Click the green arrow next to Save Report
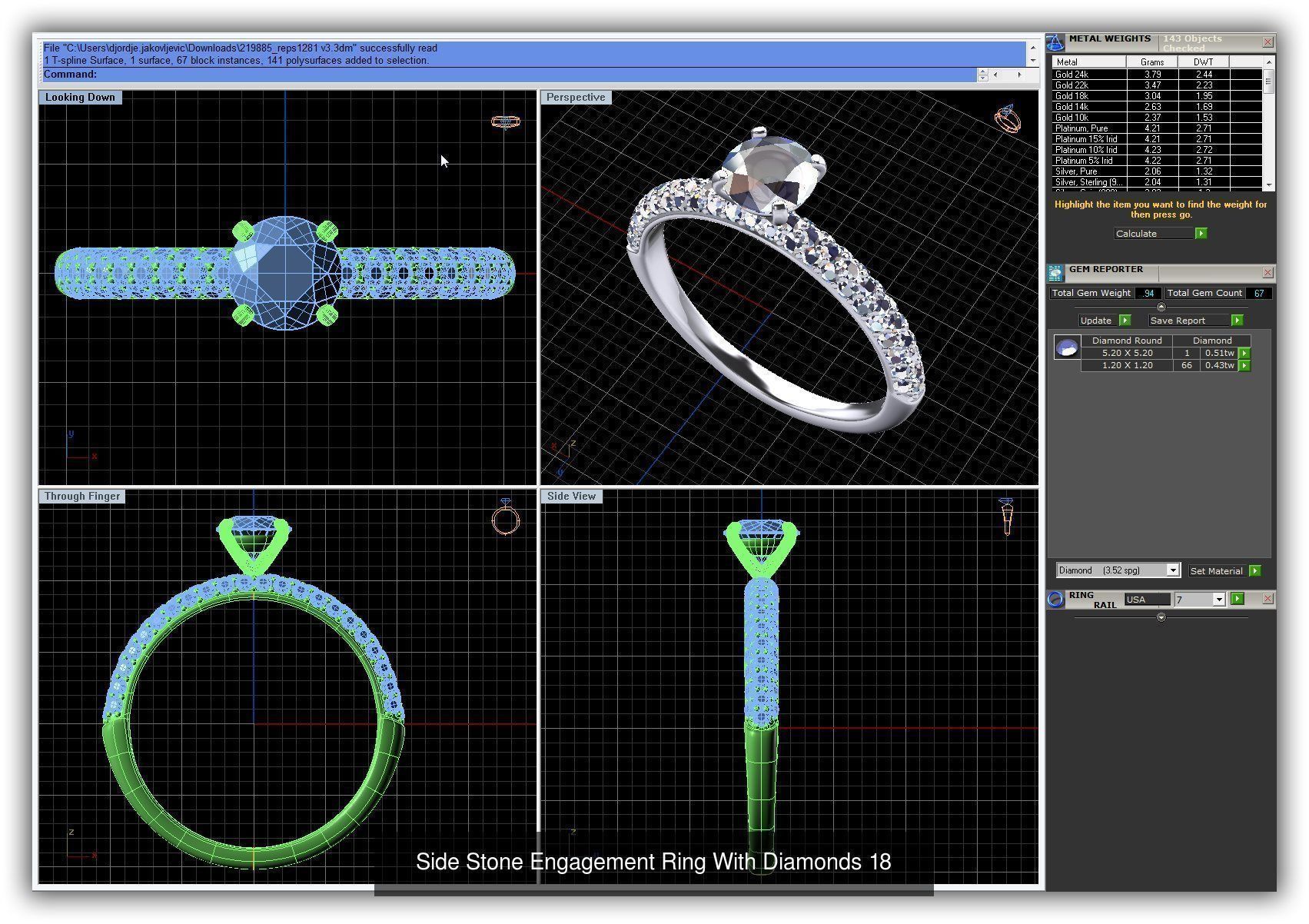 1237,321
